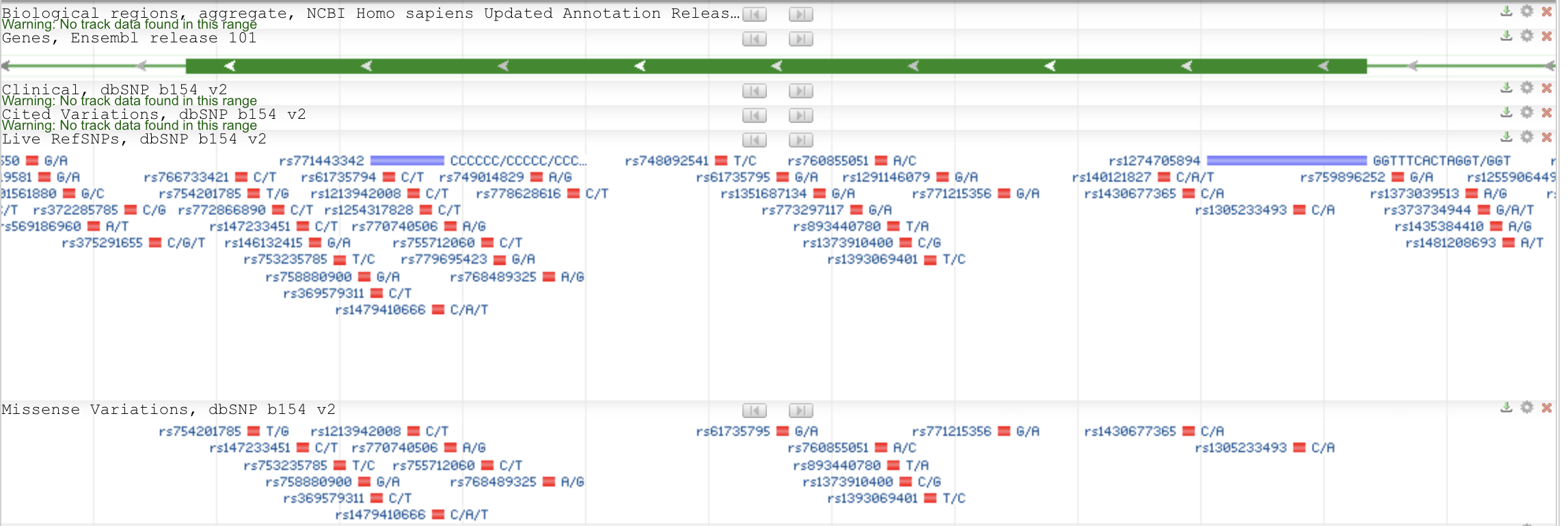Select rs748092541 T/C variant marker
The width and height of the screenshot is (1568, 526).
[x=720, y=161]
